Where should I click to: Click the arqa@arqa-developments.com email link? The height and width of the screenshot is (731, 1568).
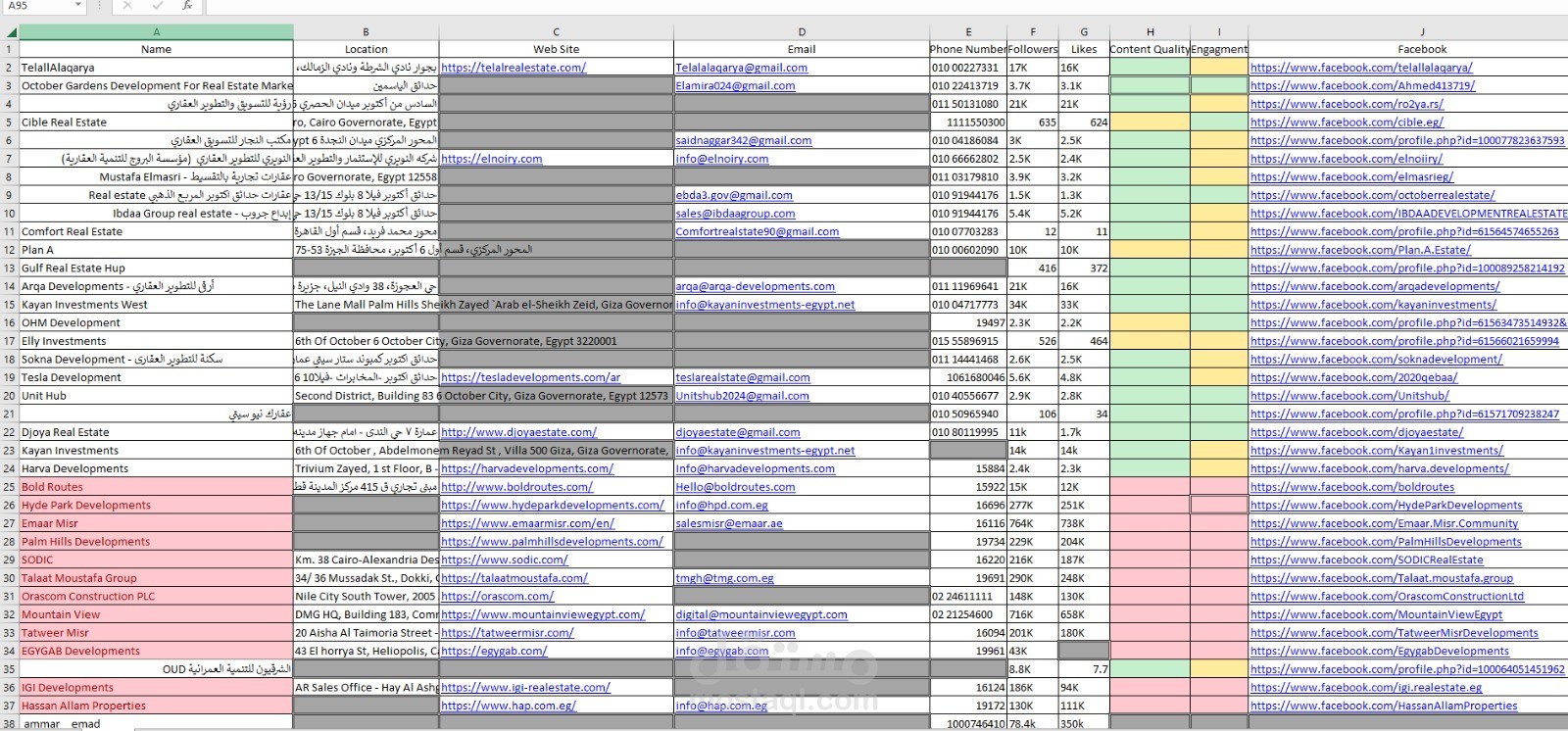755,286
